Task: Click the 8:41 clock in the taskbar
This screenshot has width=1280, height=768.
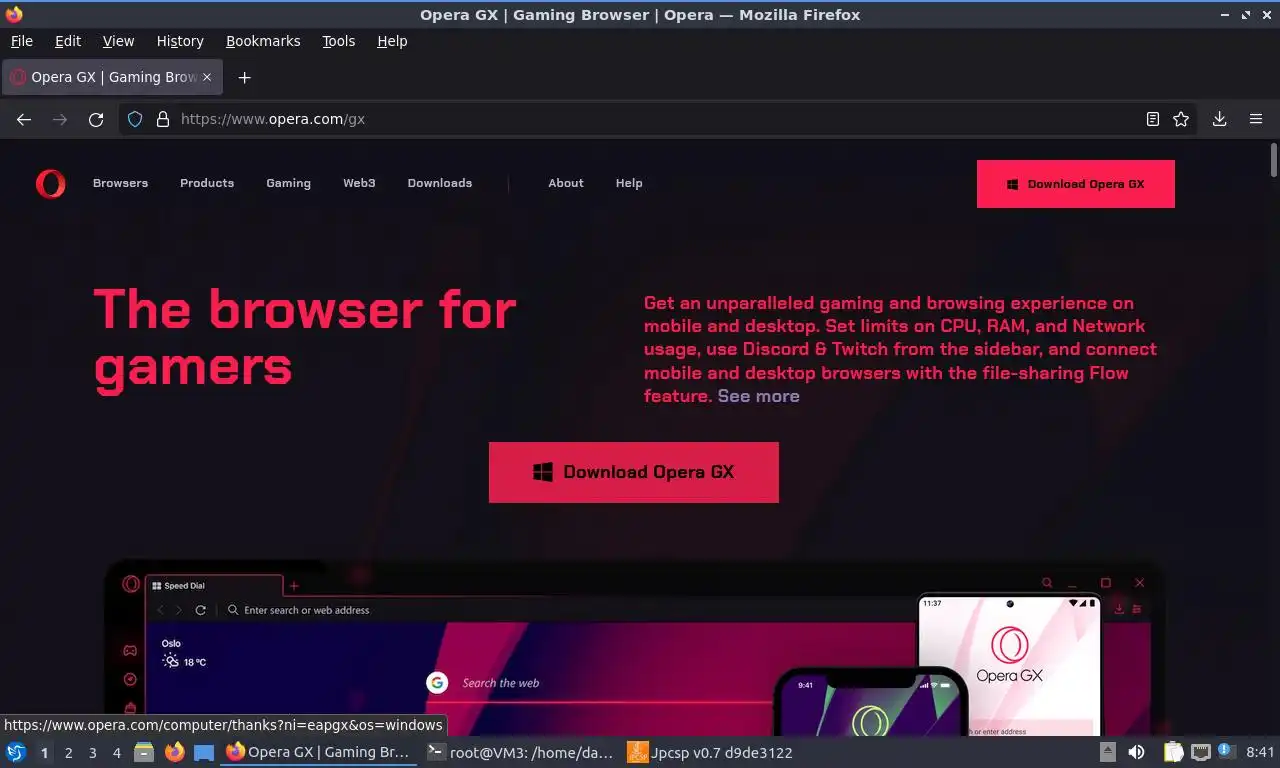Action: point(1260,752)
